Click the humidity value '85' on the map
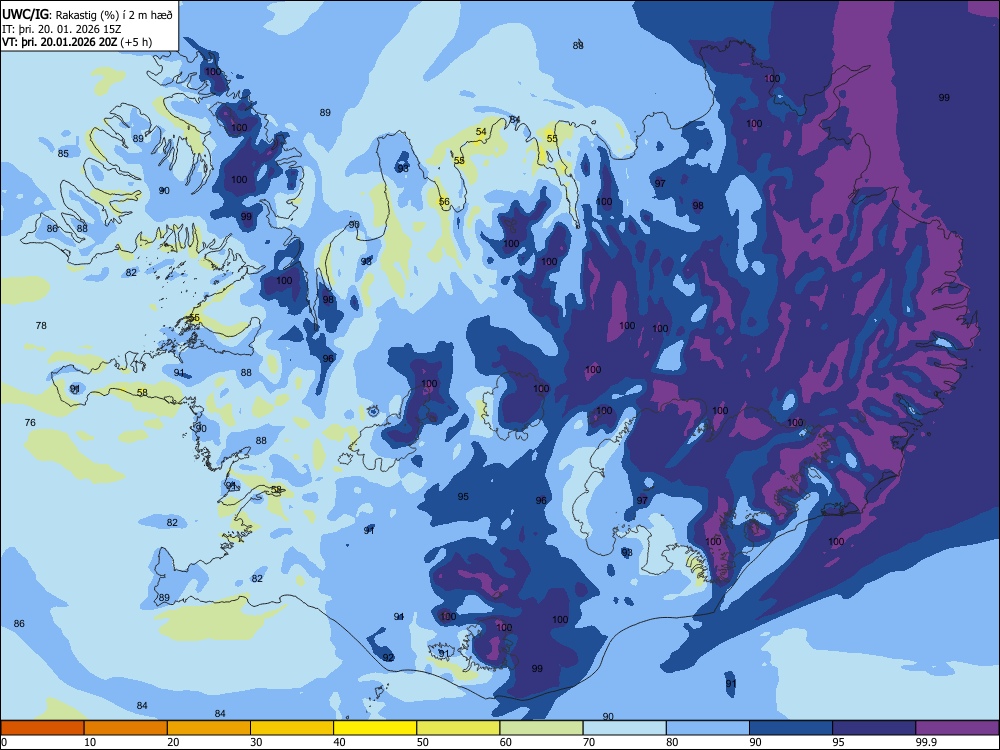This screenshot has width=1000, height=750. [x=63, y=153]
